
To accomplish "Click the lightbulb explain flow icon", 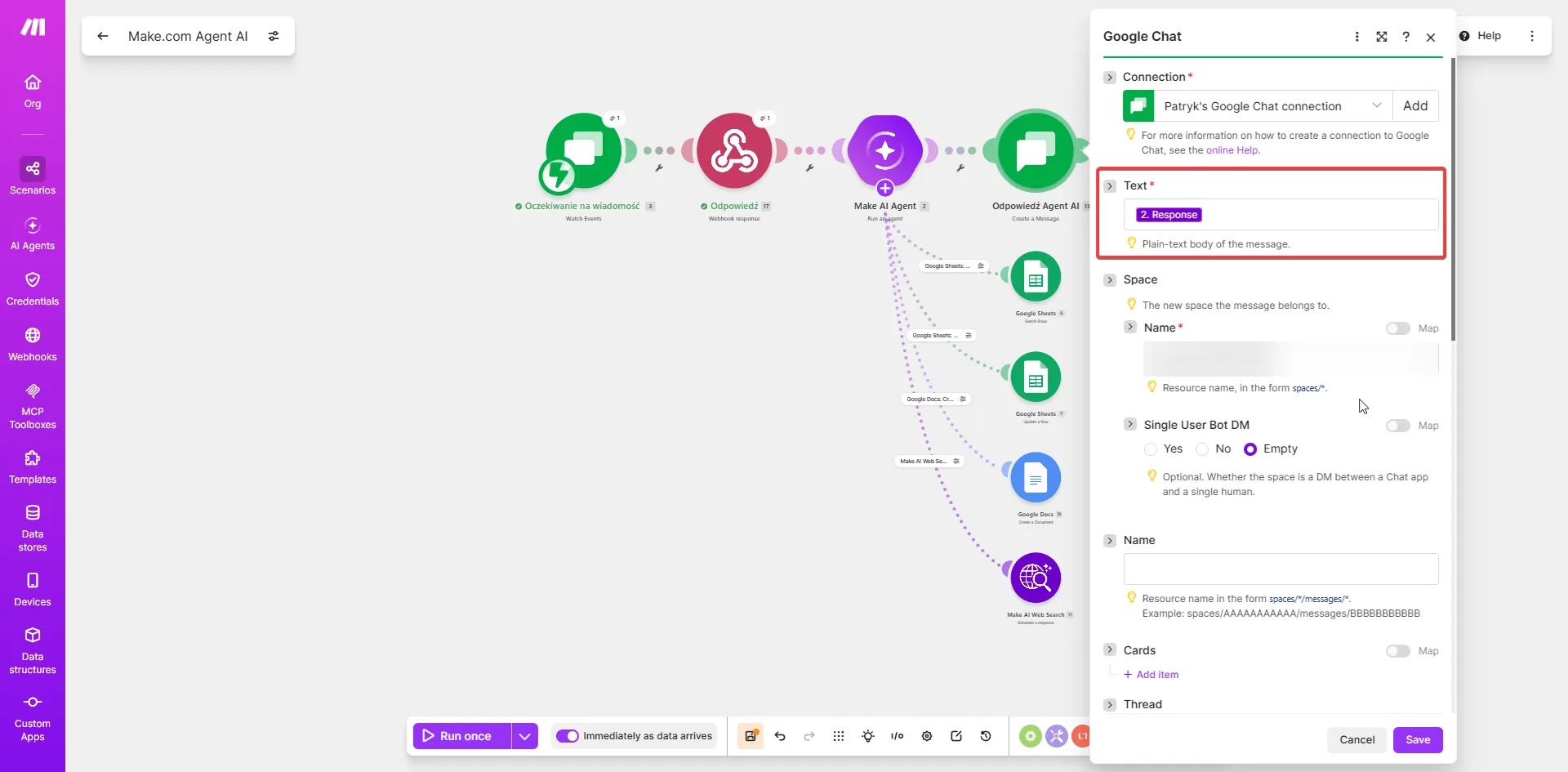I will click(868, 736).
